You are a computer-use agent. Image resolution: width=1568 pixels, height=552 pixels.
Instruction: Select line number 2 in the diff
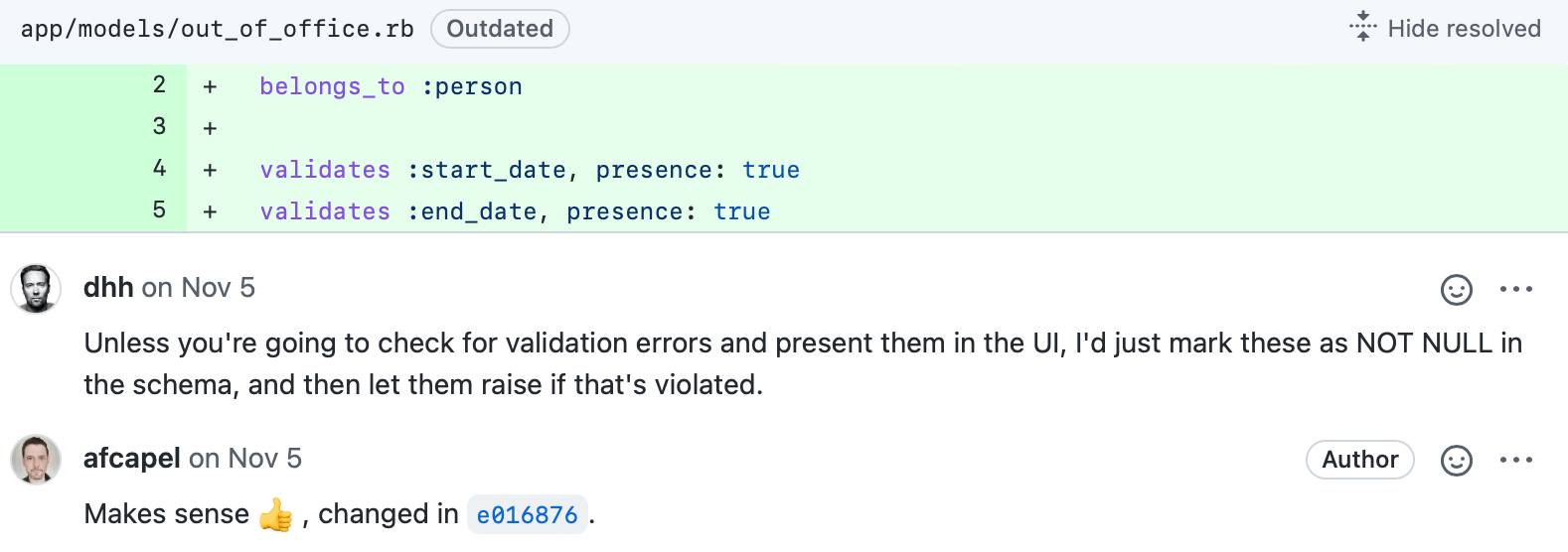159,85
